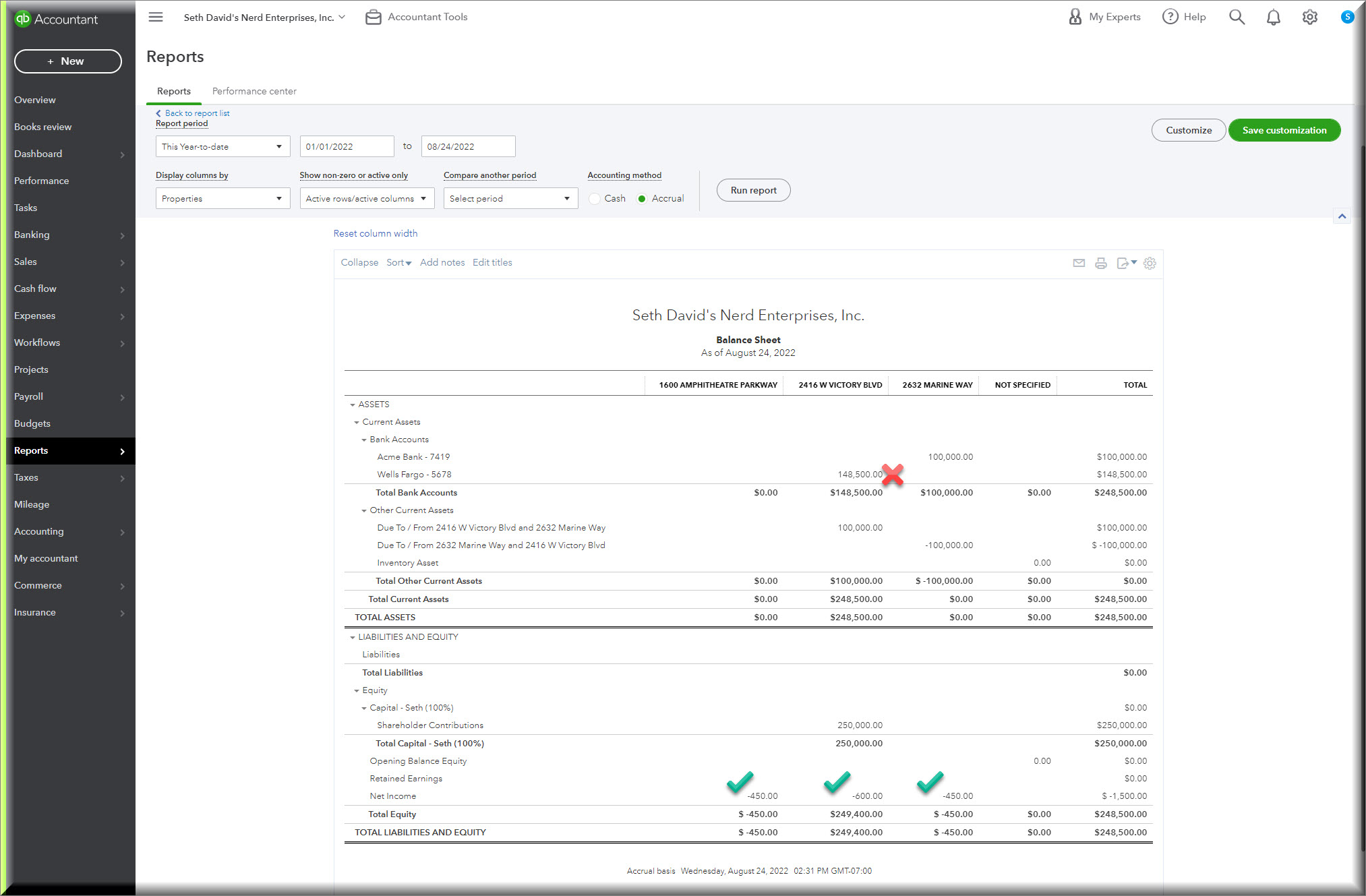Collapse the ASSETS section

[x=352, y=405]
